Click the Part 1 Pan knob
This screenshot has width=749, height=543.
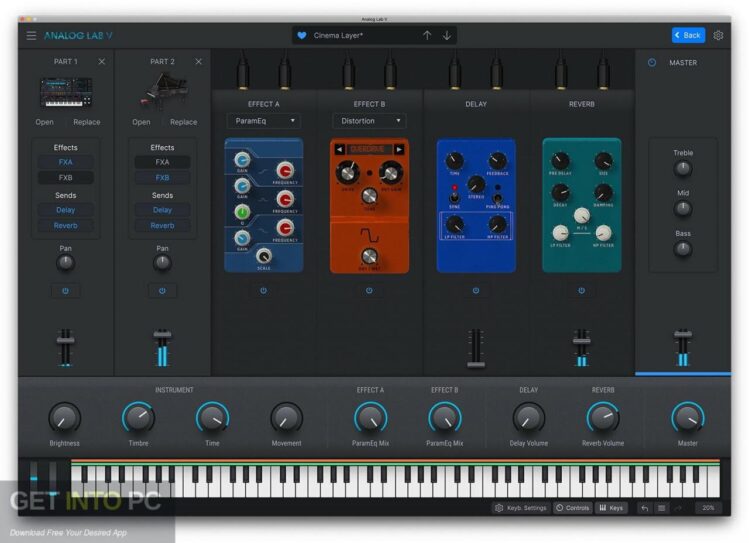(x=65, y=263)
